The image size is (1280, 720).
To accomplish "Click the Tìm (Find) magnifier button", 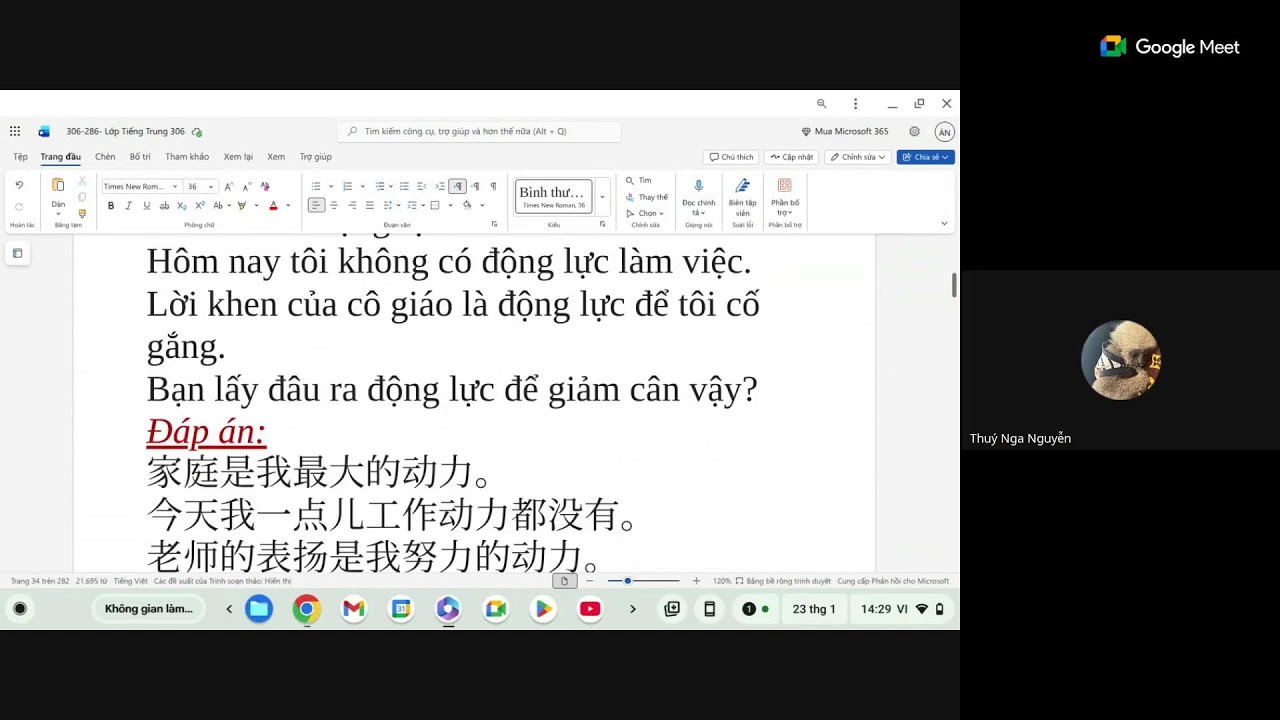I will pos(638,181).
